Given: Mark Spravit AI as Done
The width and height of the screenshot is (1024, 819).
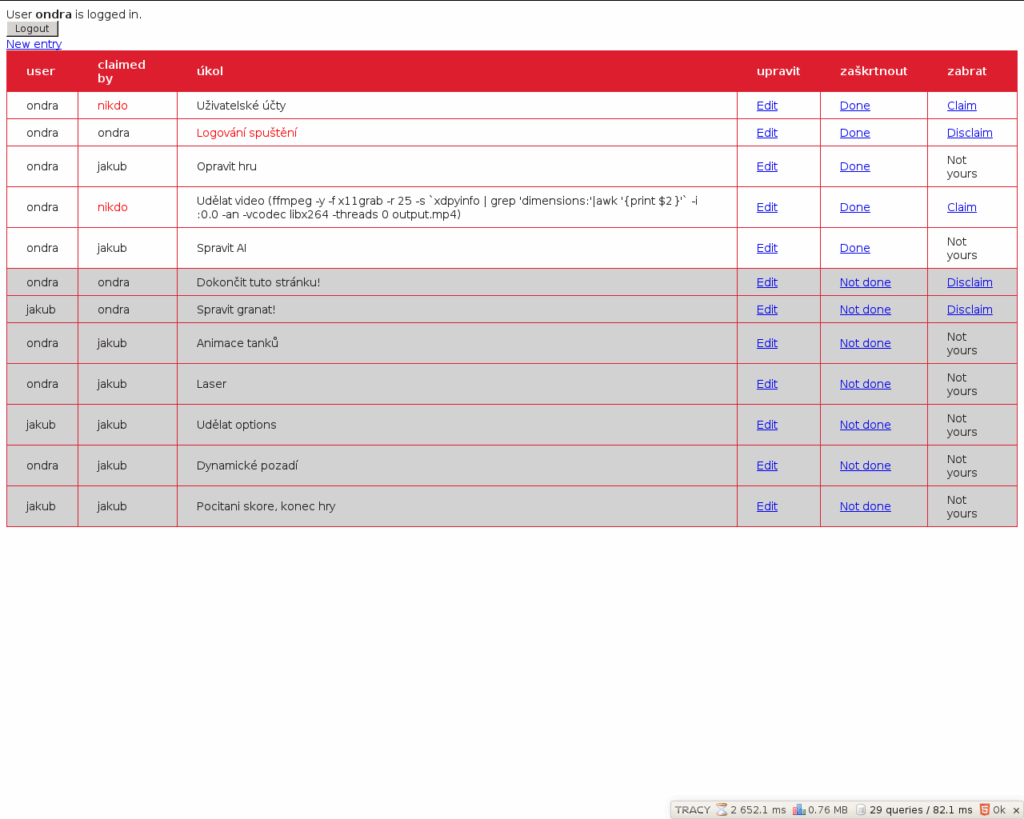Looking at the screenshot, I should (x=855, y=248).
